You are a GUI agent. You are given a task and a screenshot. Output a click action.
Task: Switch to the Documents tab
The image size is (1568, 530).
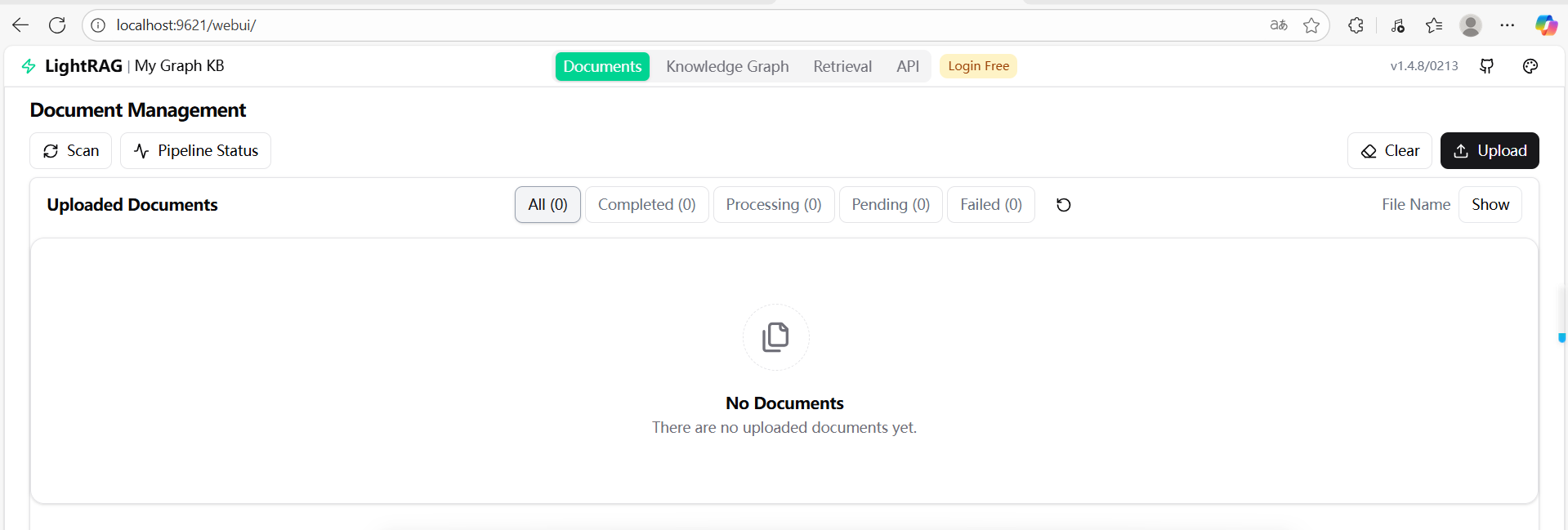click(602, 66)
